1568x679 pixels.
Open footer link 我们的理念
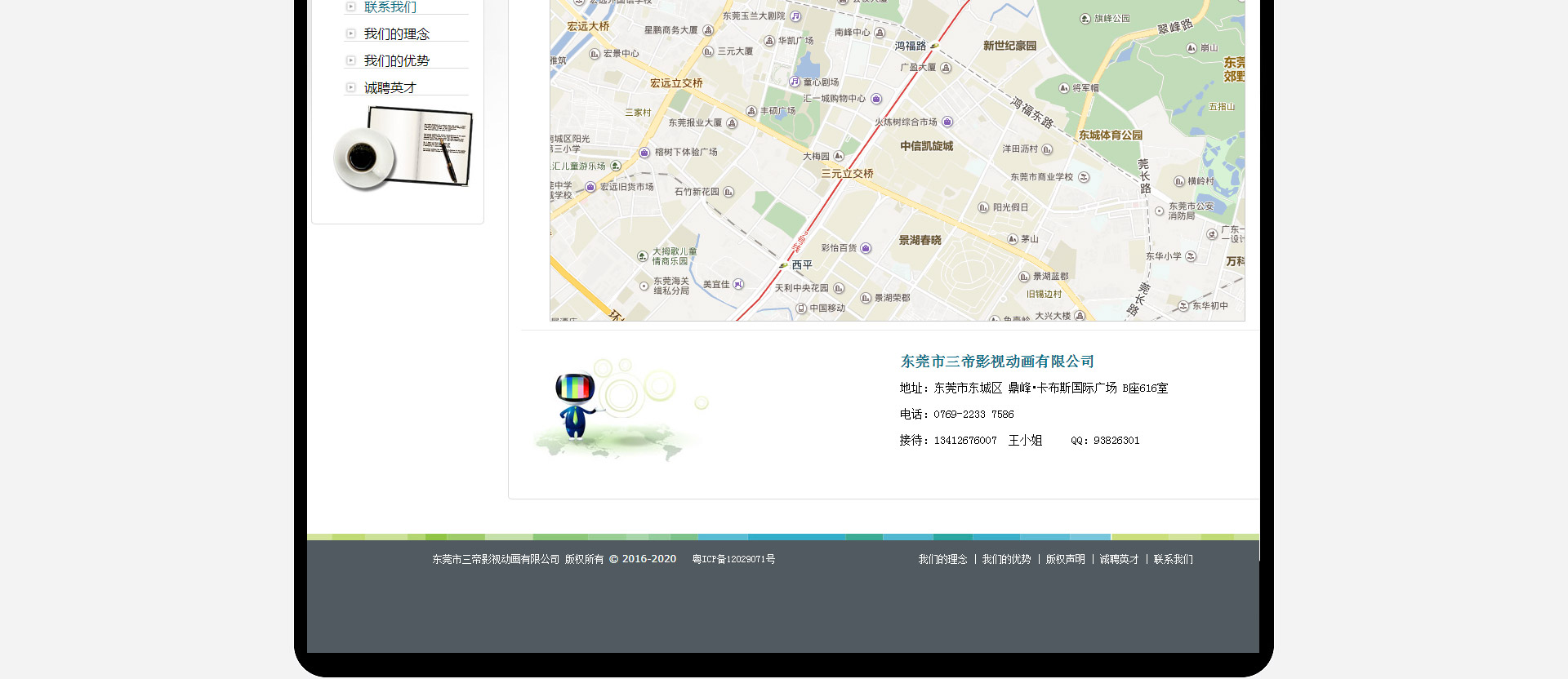tap(942, 560)
